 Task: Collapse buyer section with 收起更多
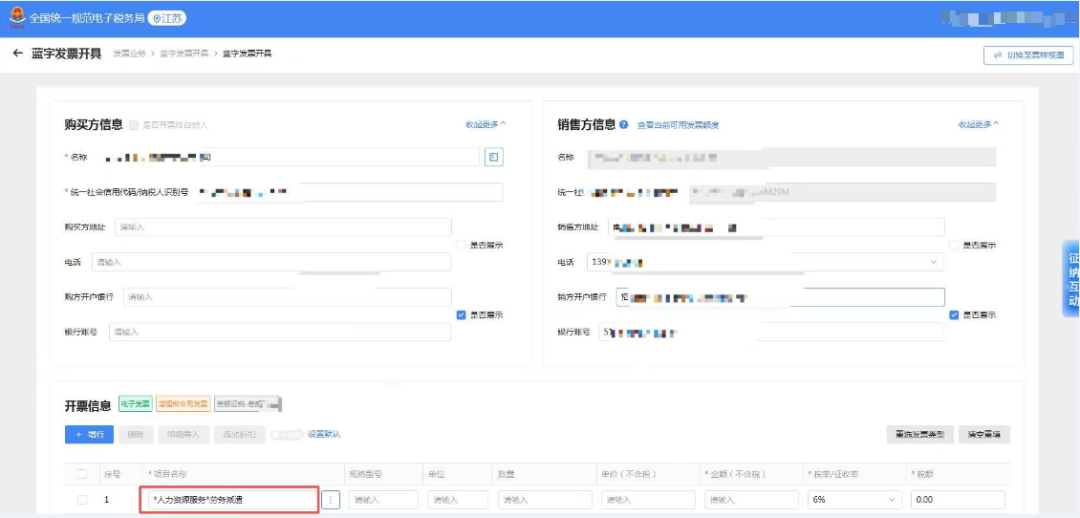tap(485, 124)
